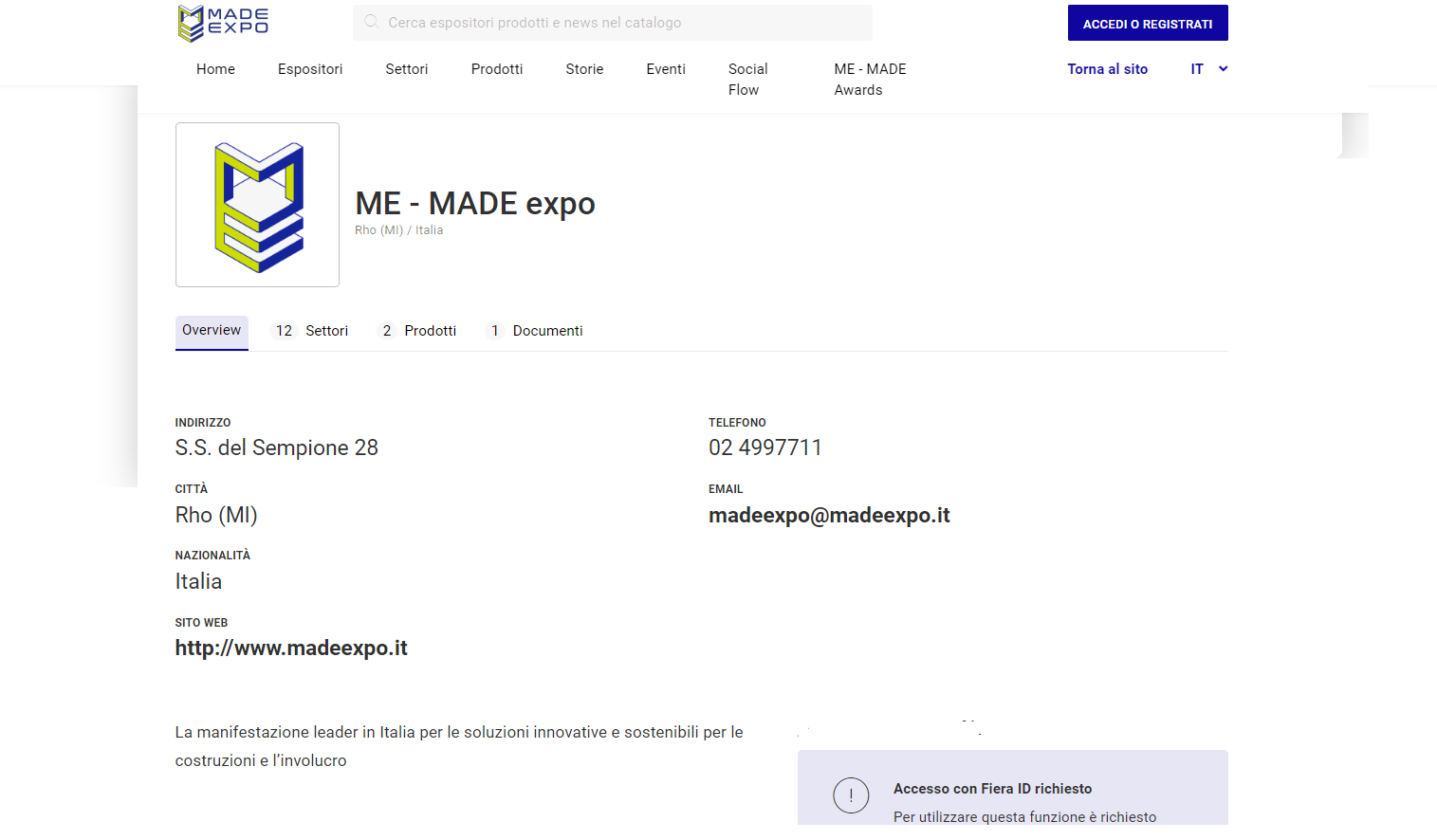This screenshot has height=840, width=1437.
Task: Open the http://www.madeexpo.it website link
Action: tap(291, 648)
